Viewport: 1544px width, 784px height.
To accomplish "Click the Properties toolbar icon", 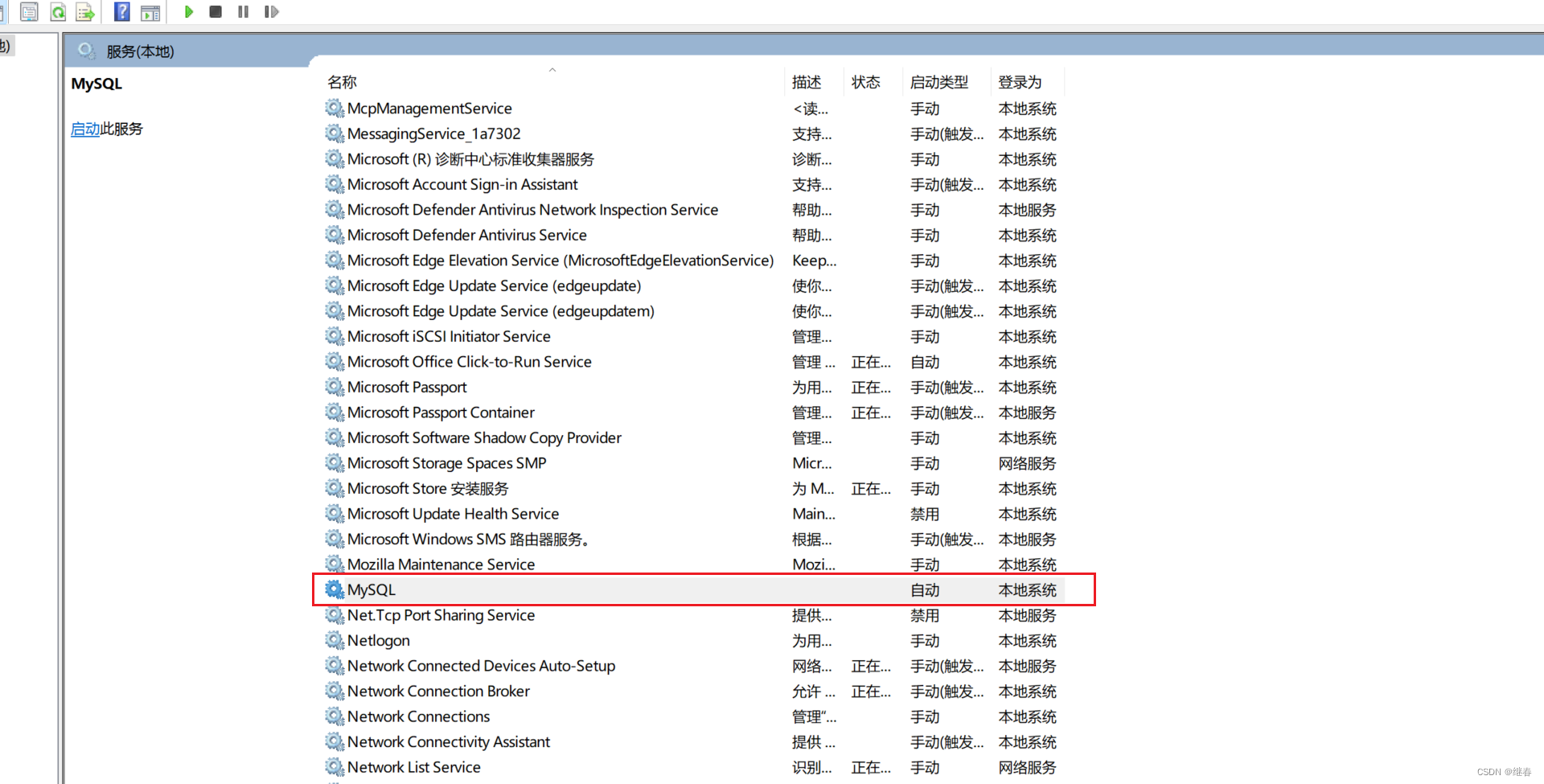I will coord(29,12).
